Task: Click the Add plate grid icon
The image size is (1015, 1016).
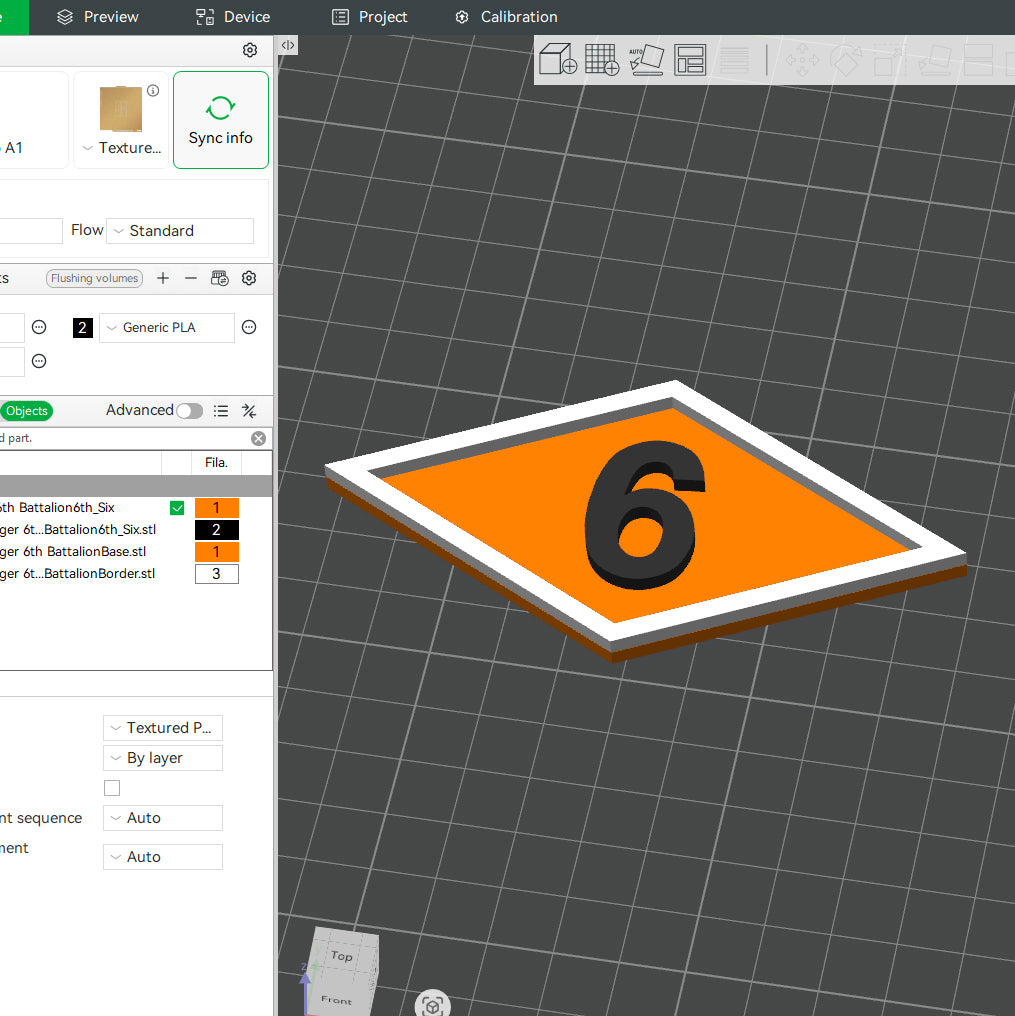Action: pyautogui.click(x=602, y=60)
